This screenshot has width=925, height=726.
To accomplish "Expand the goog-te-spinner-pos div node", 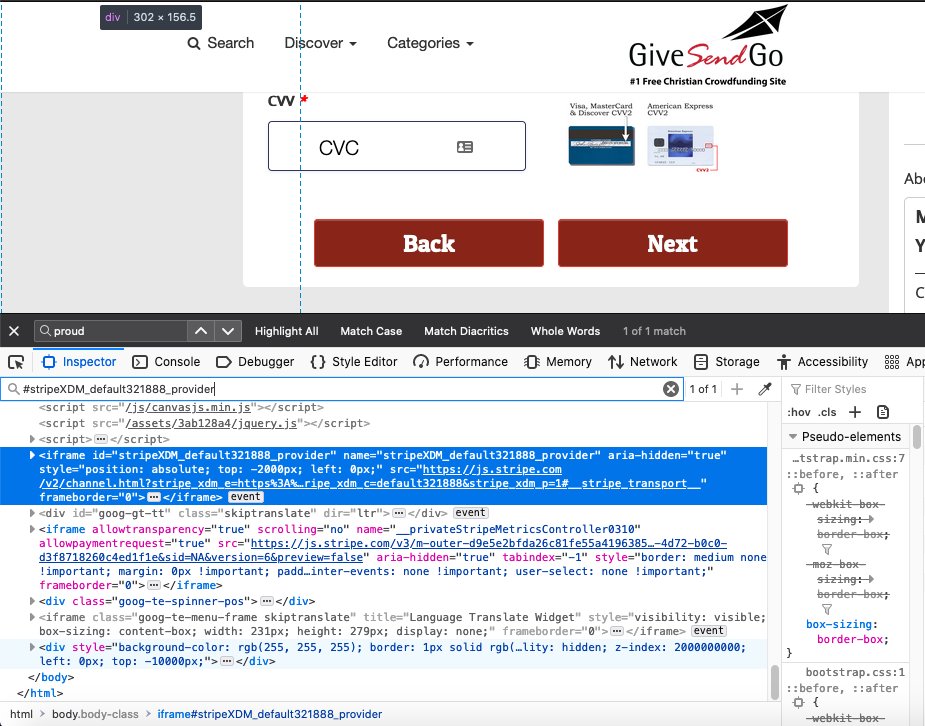I will click(x=32, y=601).
